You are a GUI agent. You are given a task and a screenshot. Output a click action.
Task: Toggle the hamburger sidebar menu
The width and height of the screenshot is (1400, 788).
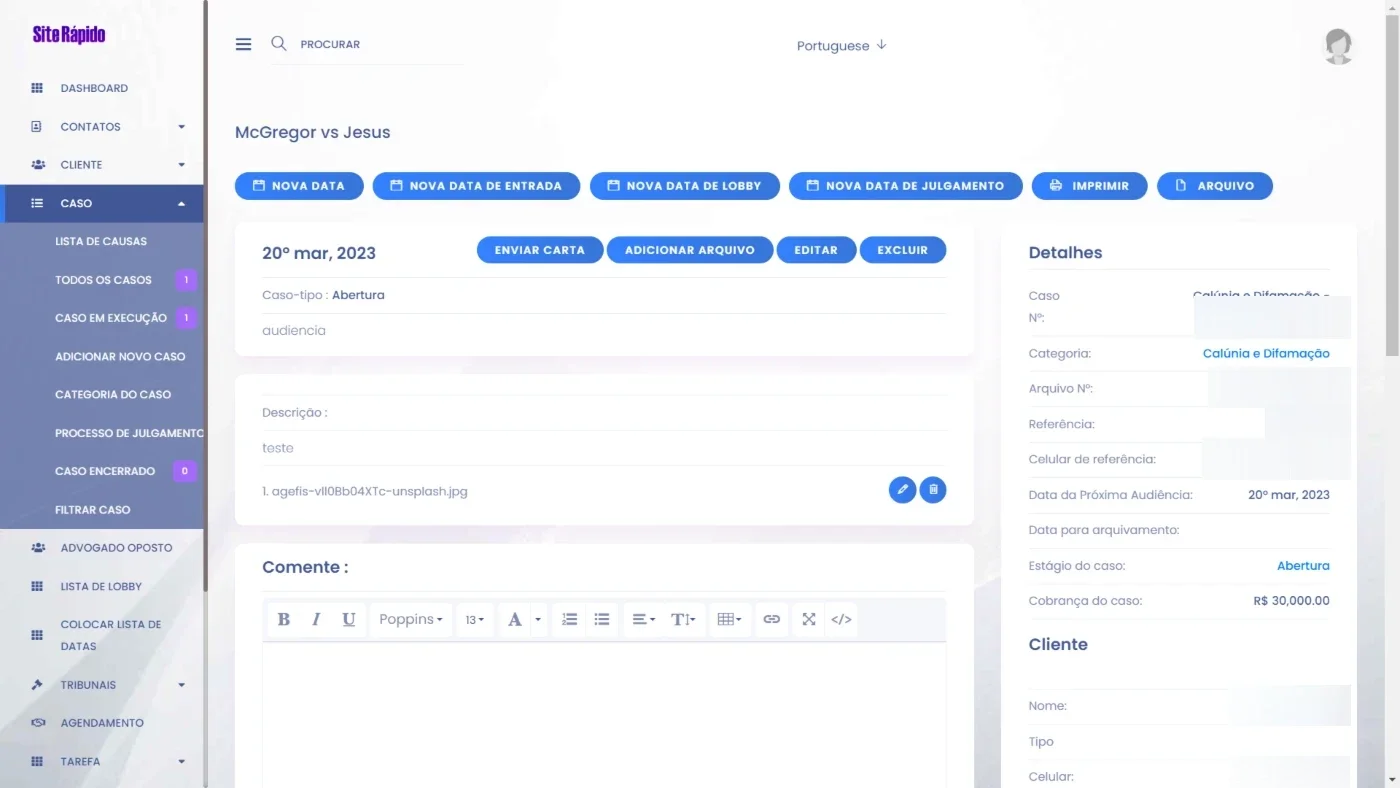click(243, 44)
